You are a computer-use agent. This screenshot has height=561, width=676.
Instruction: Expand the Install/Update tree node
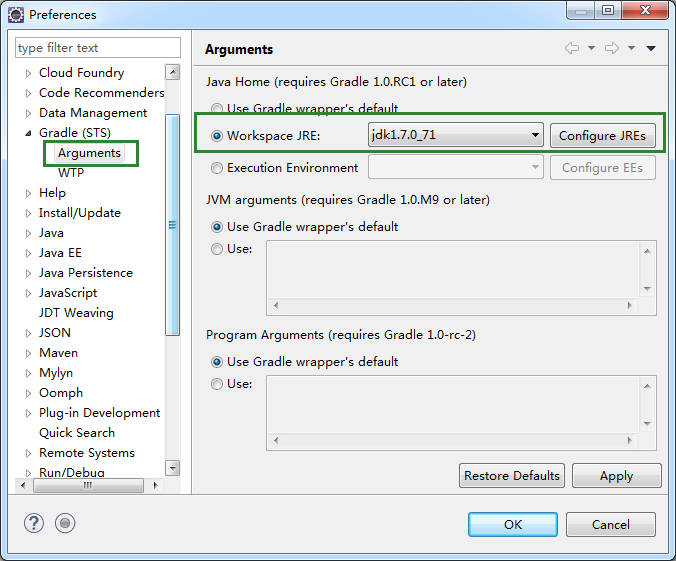[28, 213]
